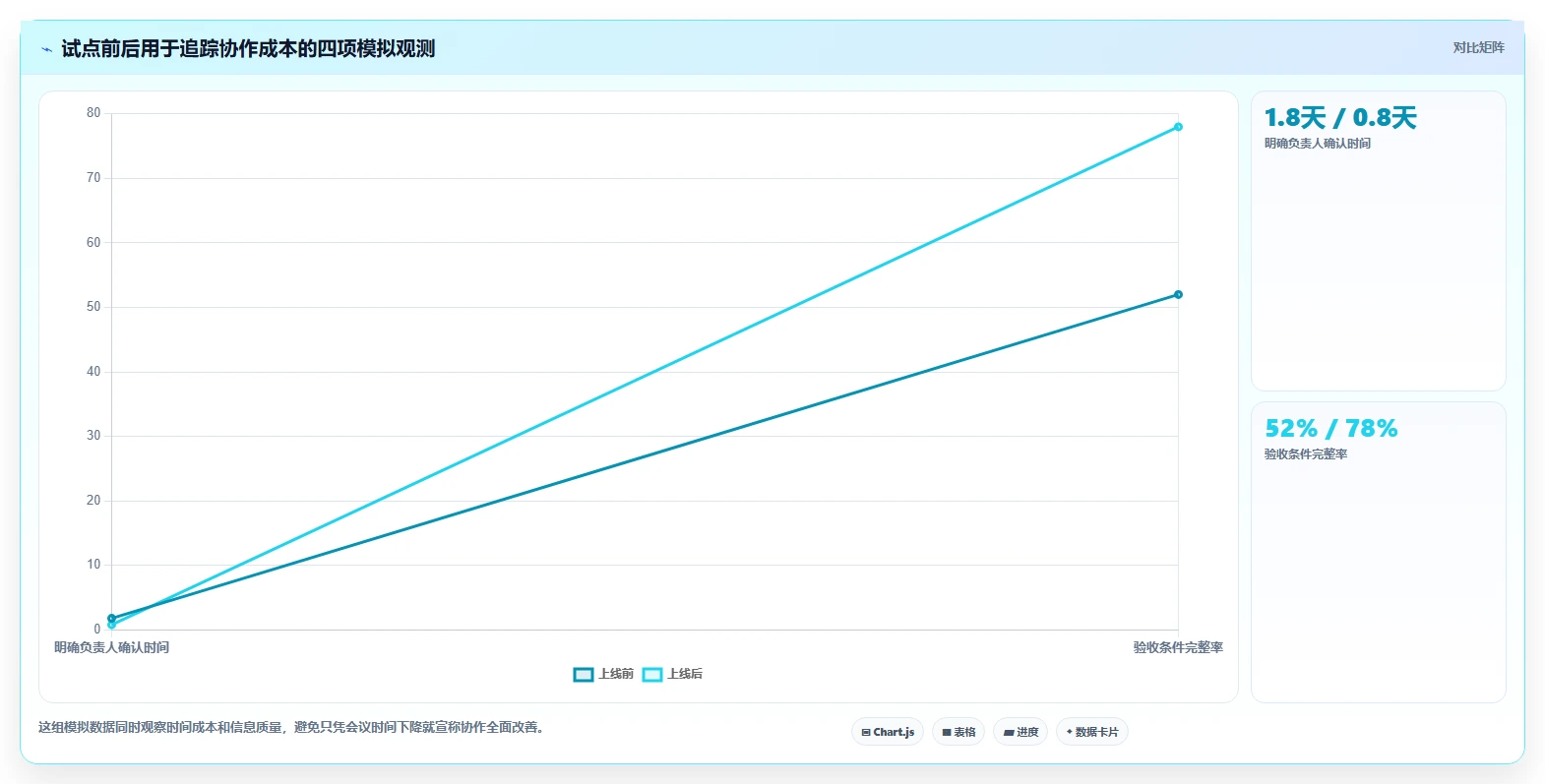Click the 上线后 cyan legend swatch
This screenshot has height=784, width=1545.
(651, 674)
